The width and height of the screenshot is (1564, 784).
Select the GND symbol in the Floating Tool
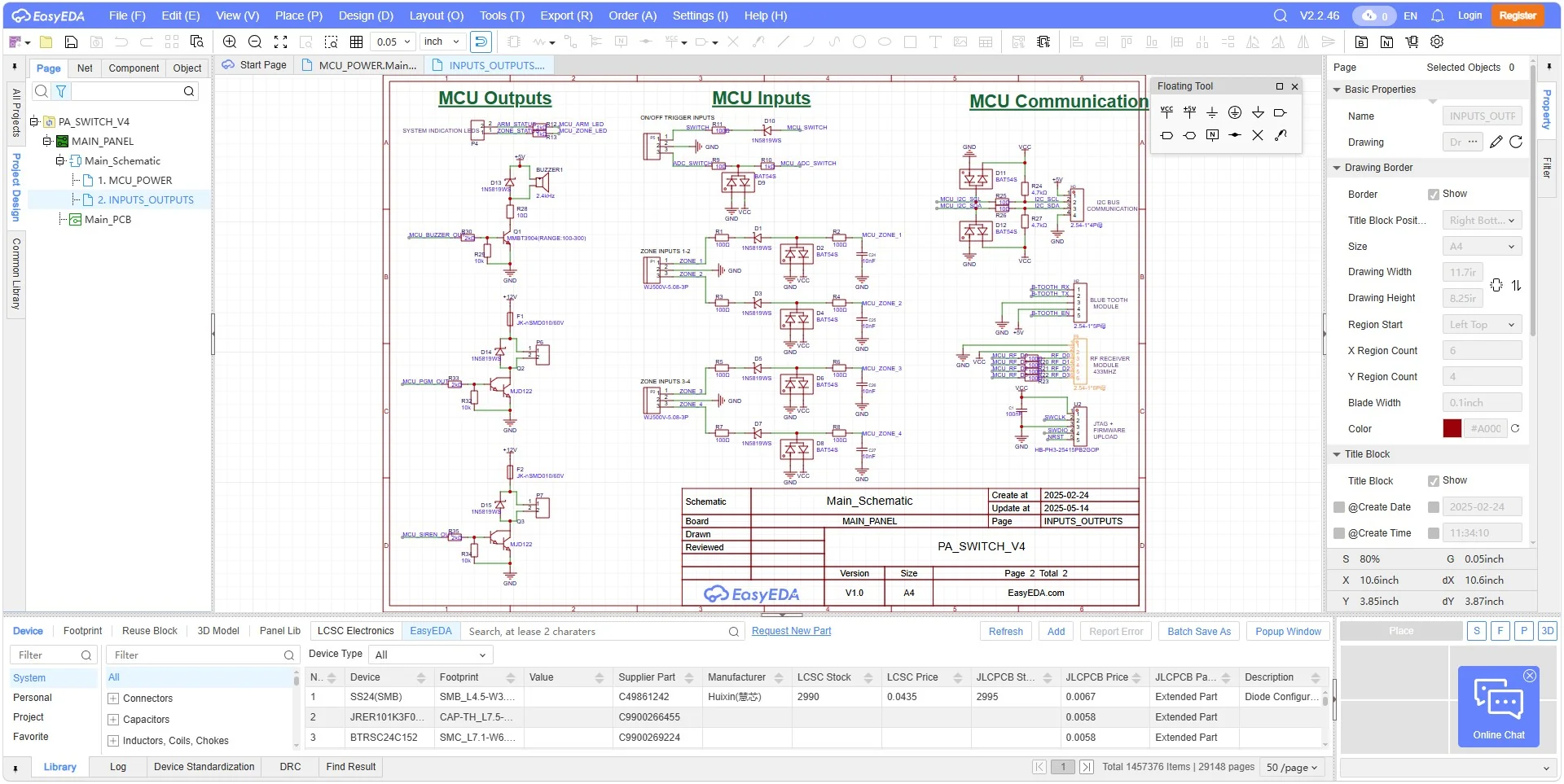pos(1212,112)
